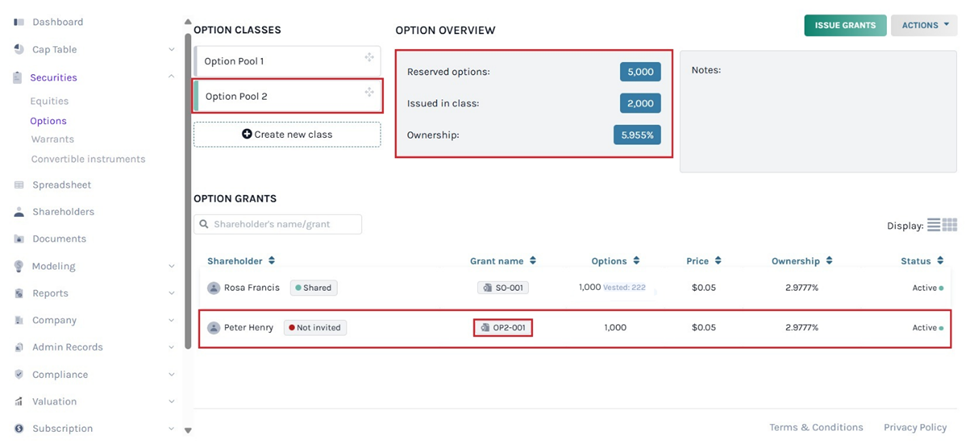Click Rosa Francis avatar icon
Viewport: 974px width, 444px height.
pyautogui.click(x=214, y=288)
